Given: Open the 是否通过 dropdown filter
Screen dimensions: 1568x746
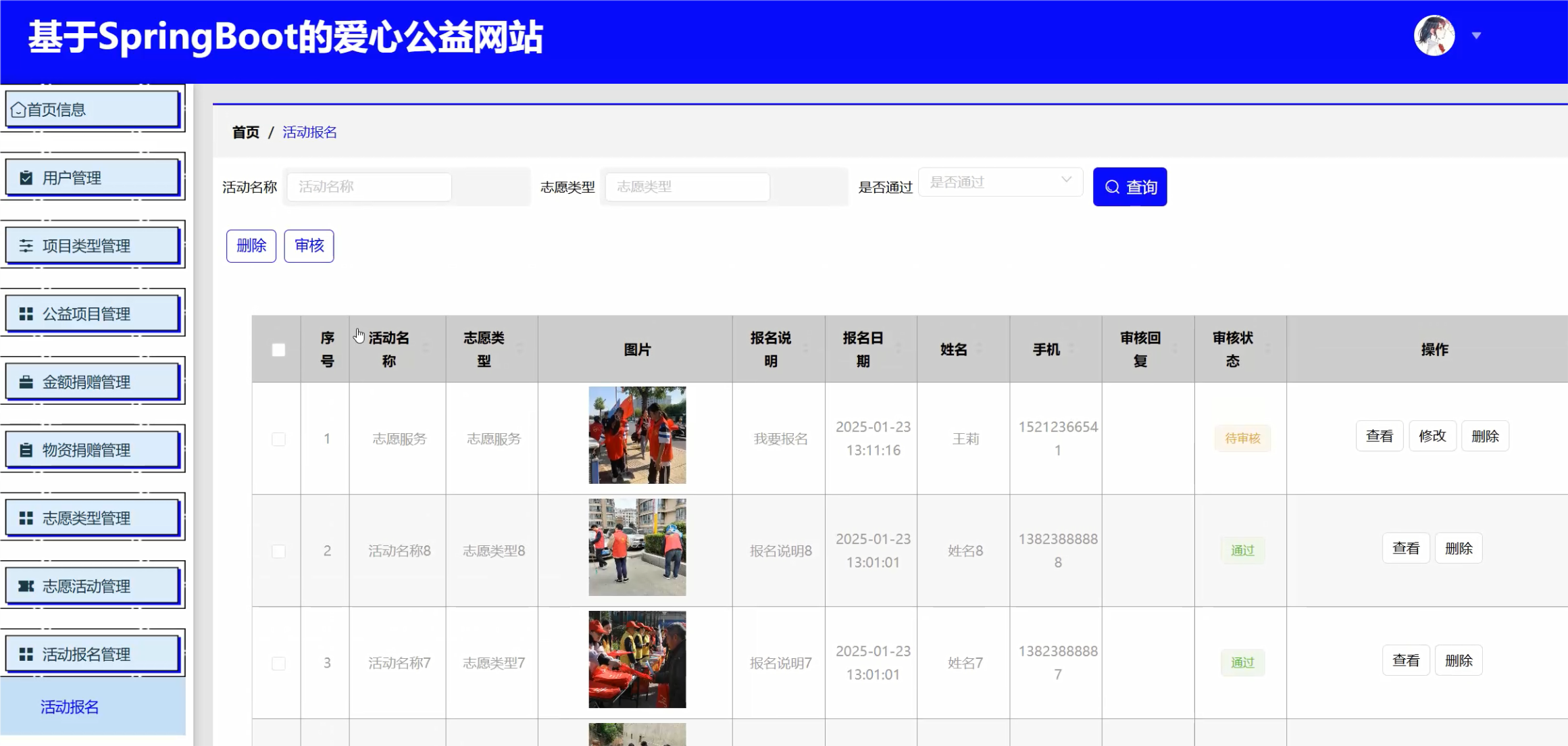Looking at the screenshot, I should point(1000,182).
